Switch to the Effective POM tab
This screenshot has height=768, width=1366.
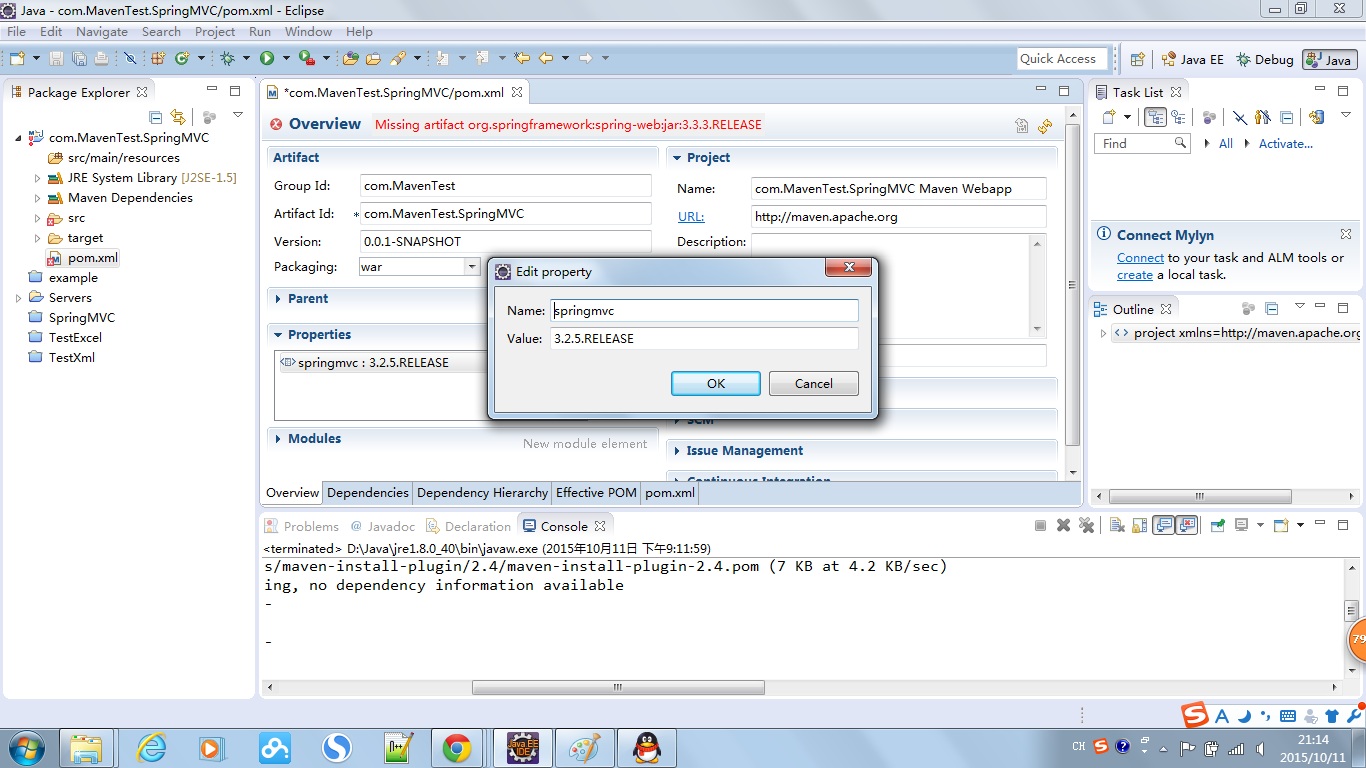point(596,492)
